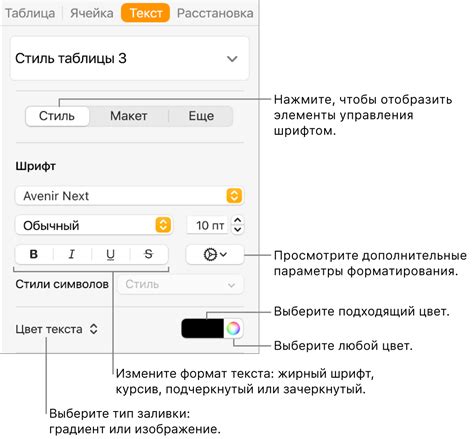Open the Цвет текста fill type popup
This screenshot has width=474, height=439.
(x=57, y=329)
